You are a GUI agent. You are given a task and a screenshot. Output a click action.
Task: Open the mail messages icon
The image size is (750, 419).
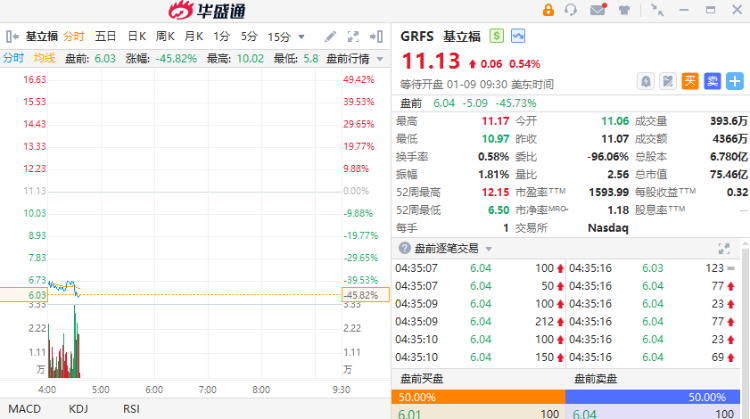coord(598,10)
